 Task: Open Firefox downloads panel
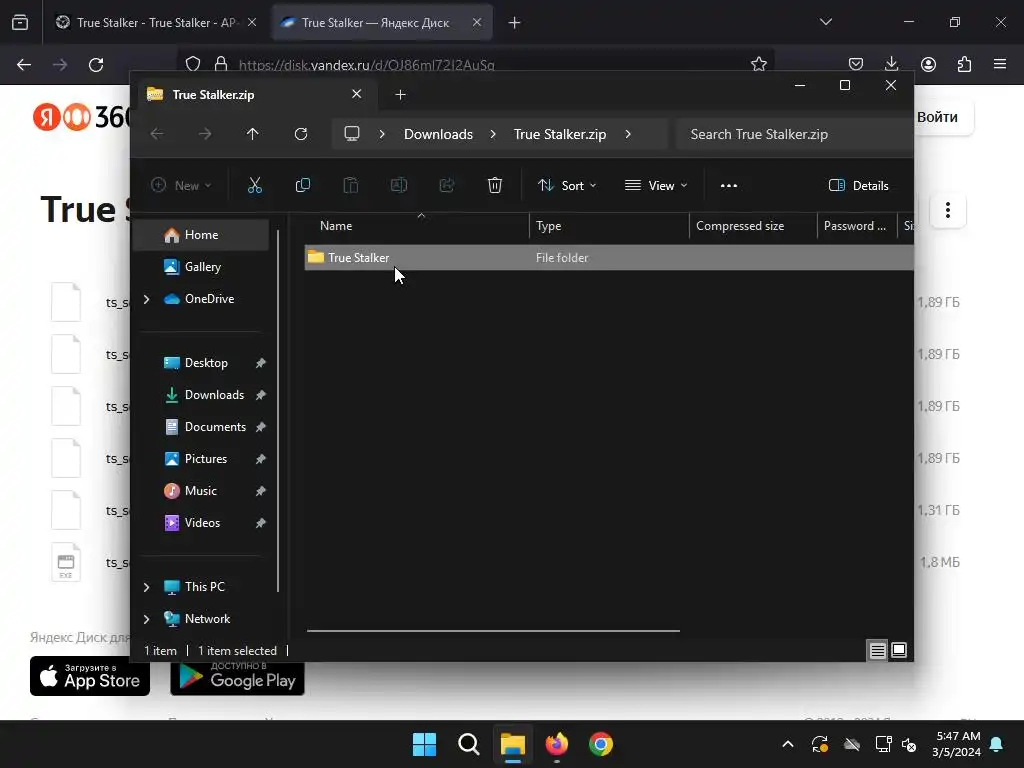point(891,64)
